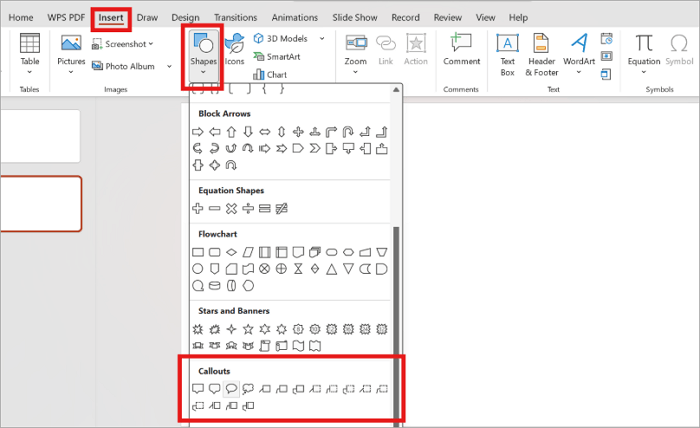Choose the Rectangular callout shape
700x428 pixels.
pos(198,389)
